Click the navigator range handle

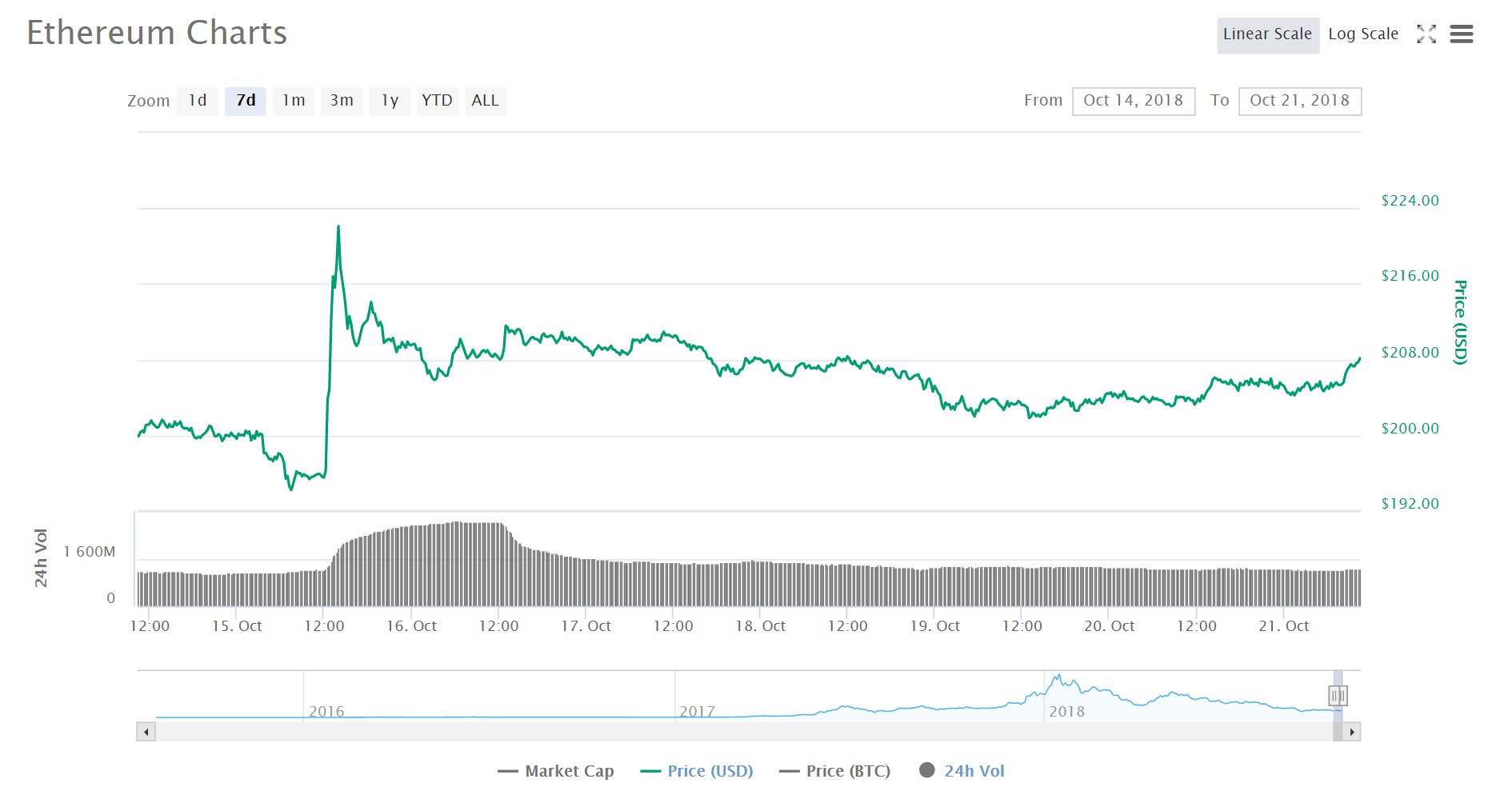tap(1338, 696)
